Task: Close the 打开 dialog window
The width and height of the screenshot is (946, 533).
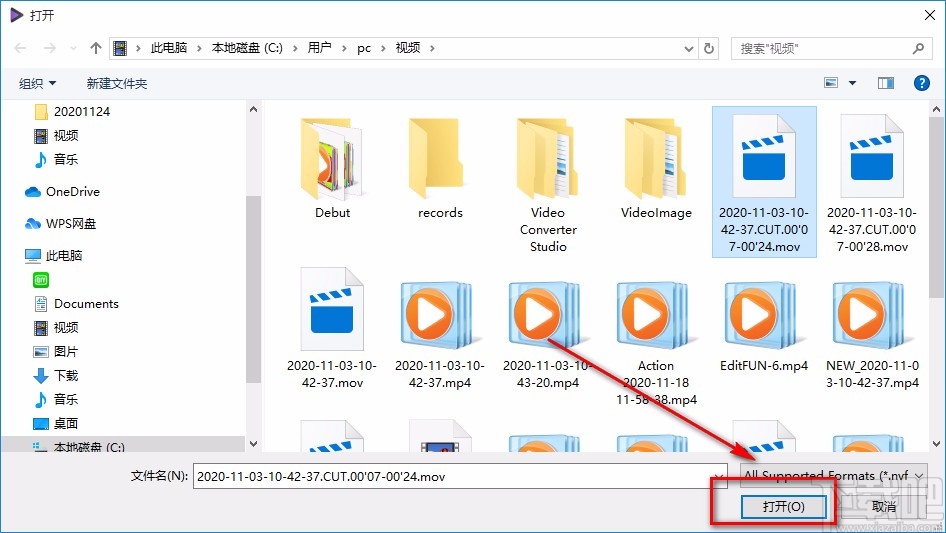Action: (x=930, y=15)
